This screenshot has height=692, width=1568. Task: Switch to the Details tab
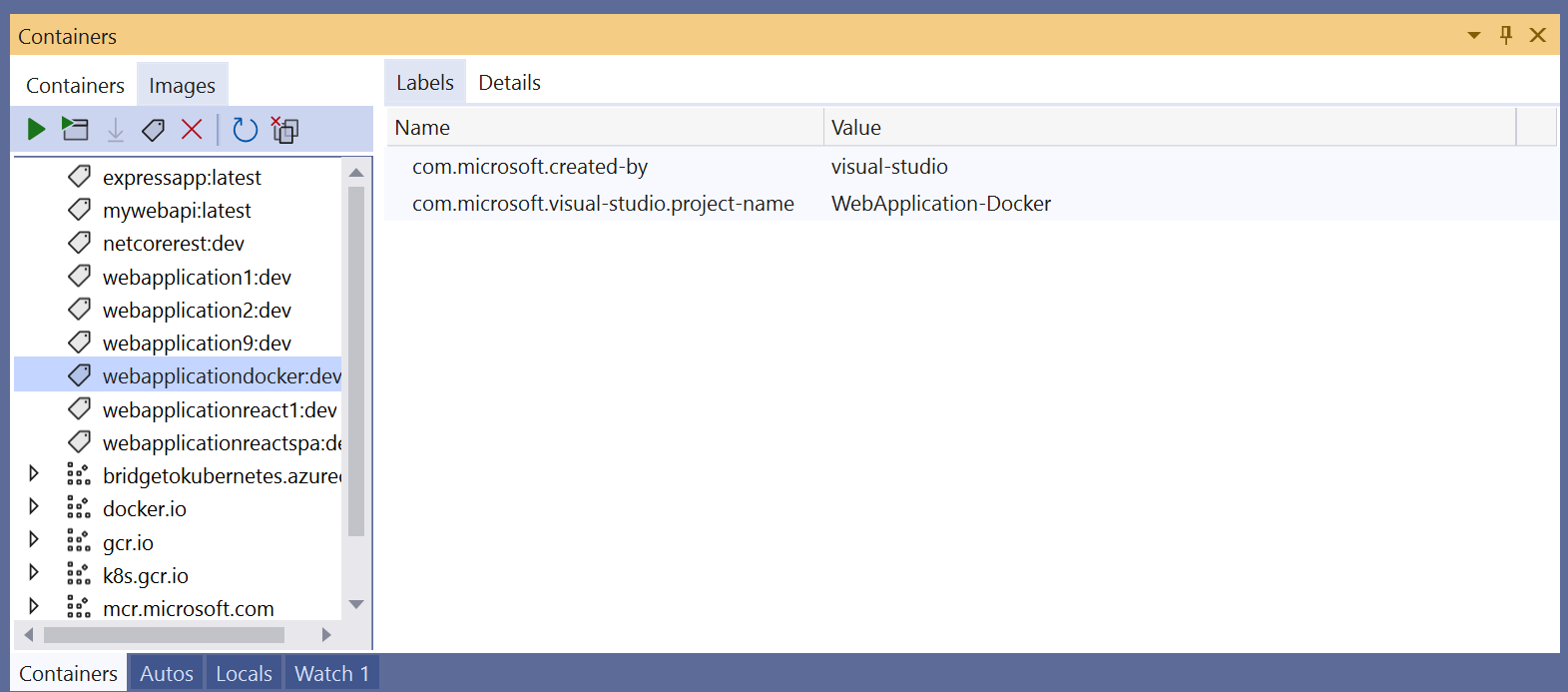click(509, 83)
